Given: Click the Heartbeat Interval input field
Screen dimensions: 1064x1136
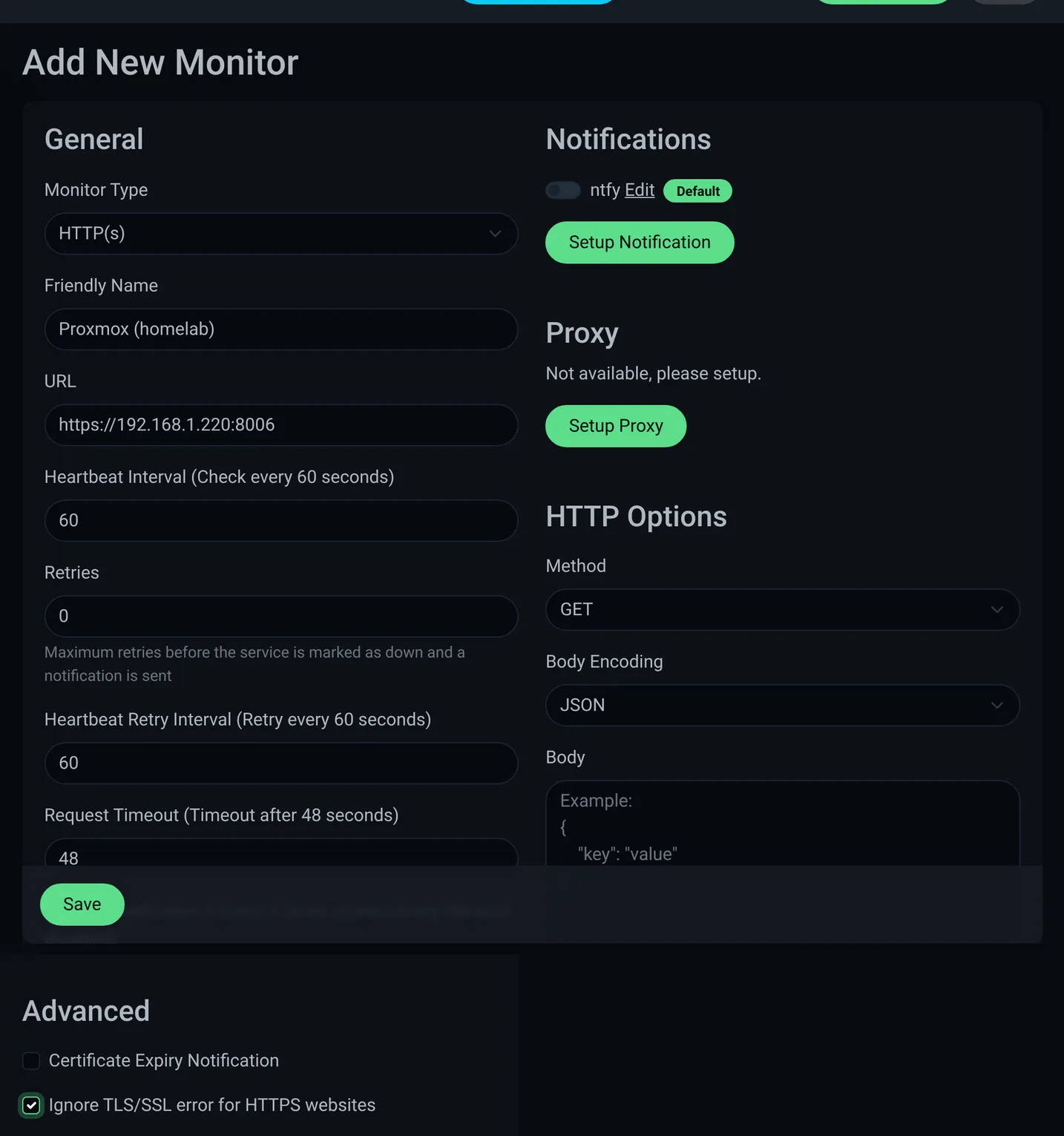Looking at the screenshot, I should pos(281,521).
